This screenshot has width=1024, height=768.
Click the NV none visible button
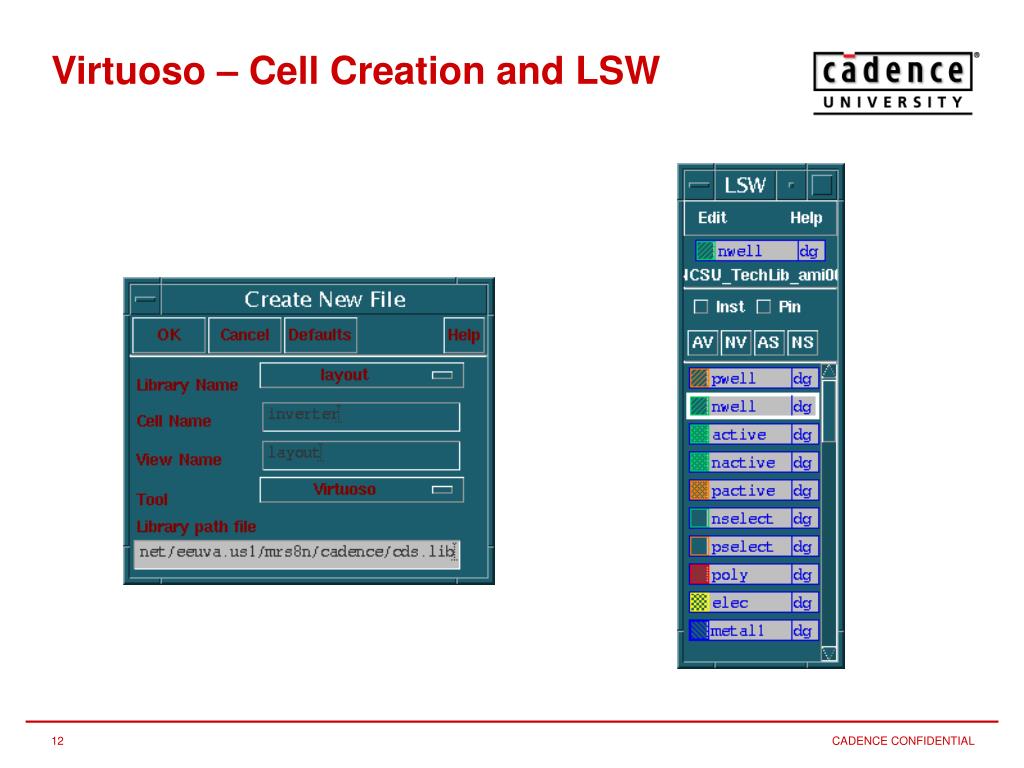pyautogui.click(x=736, y=343)
